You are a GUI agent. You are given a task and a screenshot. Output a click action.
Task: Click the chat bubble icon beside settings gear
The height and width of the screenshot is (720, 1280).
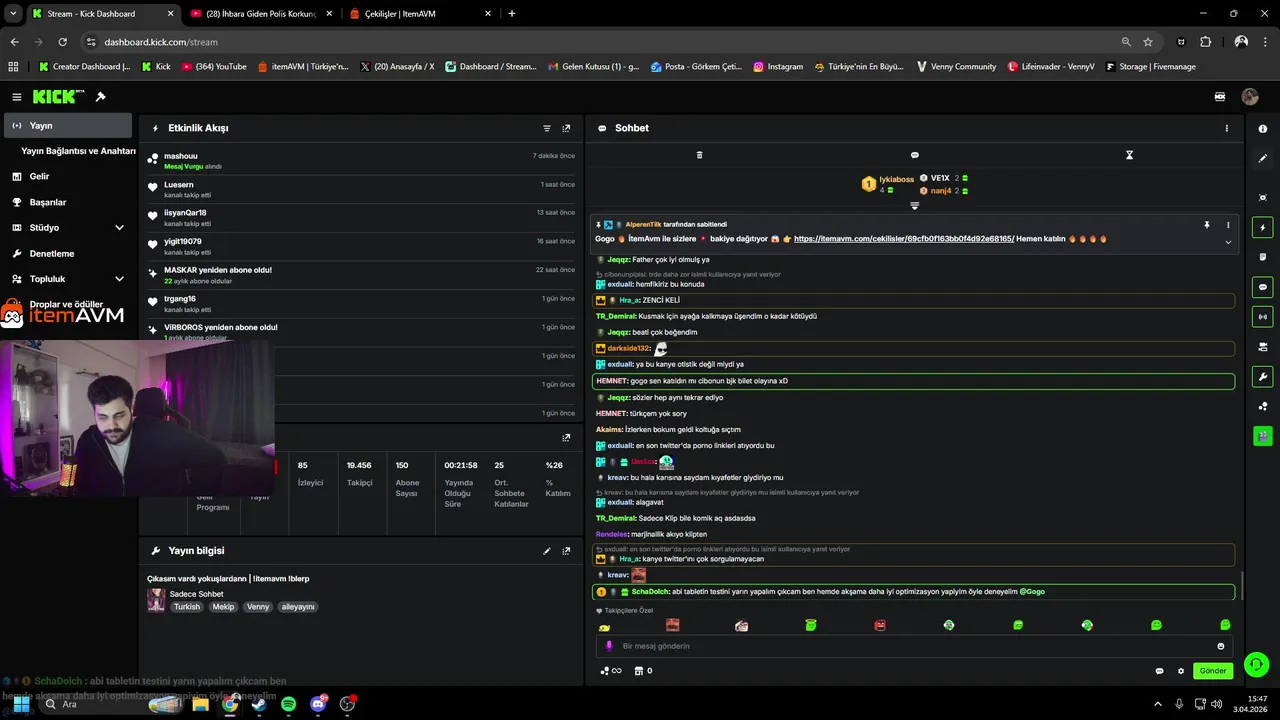[x=1159, y=671]
